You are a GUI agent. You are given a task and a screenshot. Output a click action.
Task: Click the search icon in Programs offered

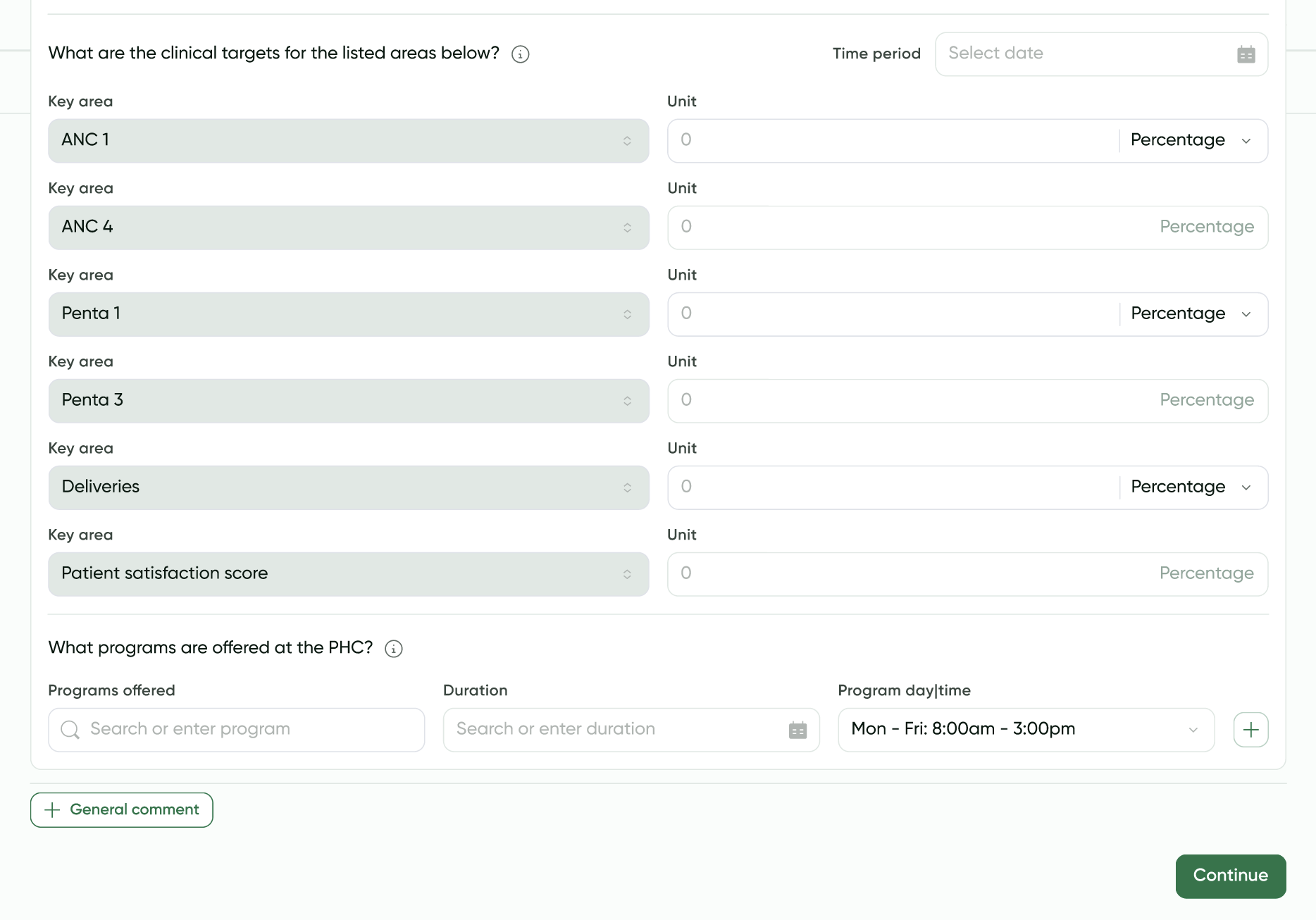click(70, 730)
